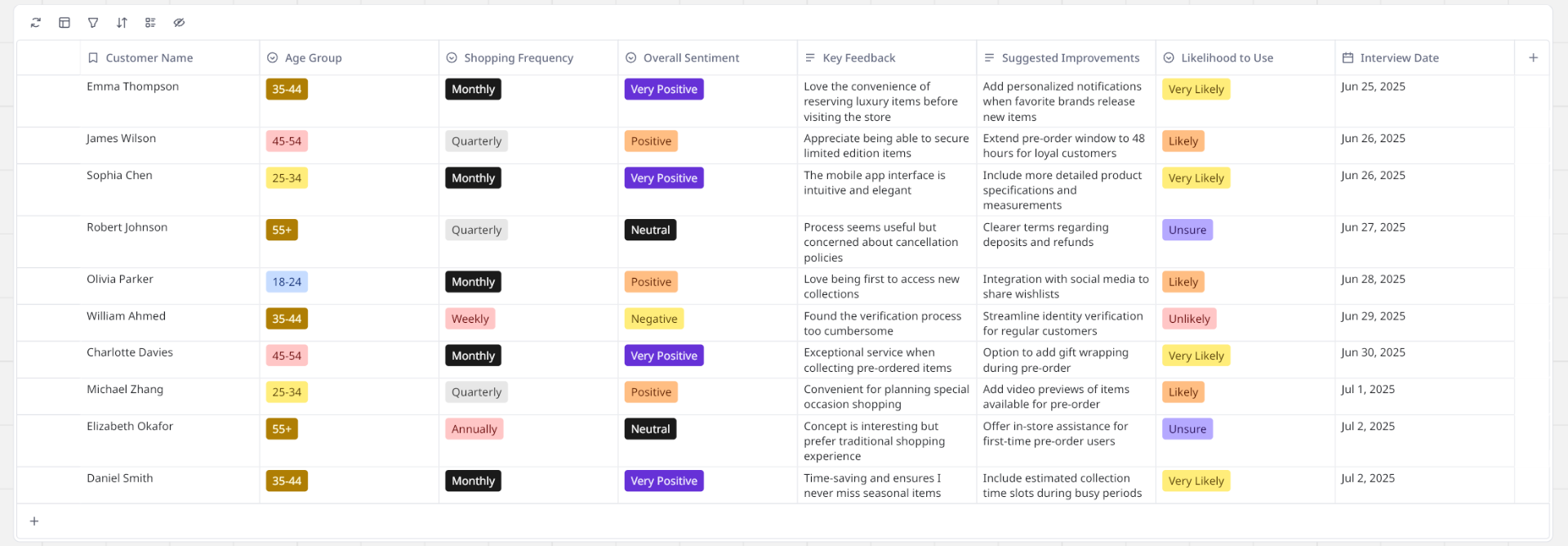
Task: Refresh the table data
Action: pos(35,23)
